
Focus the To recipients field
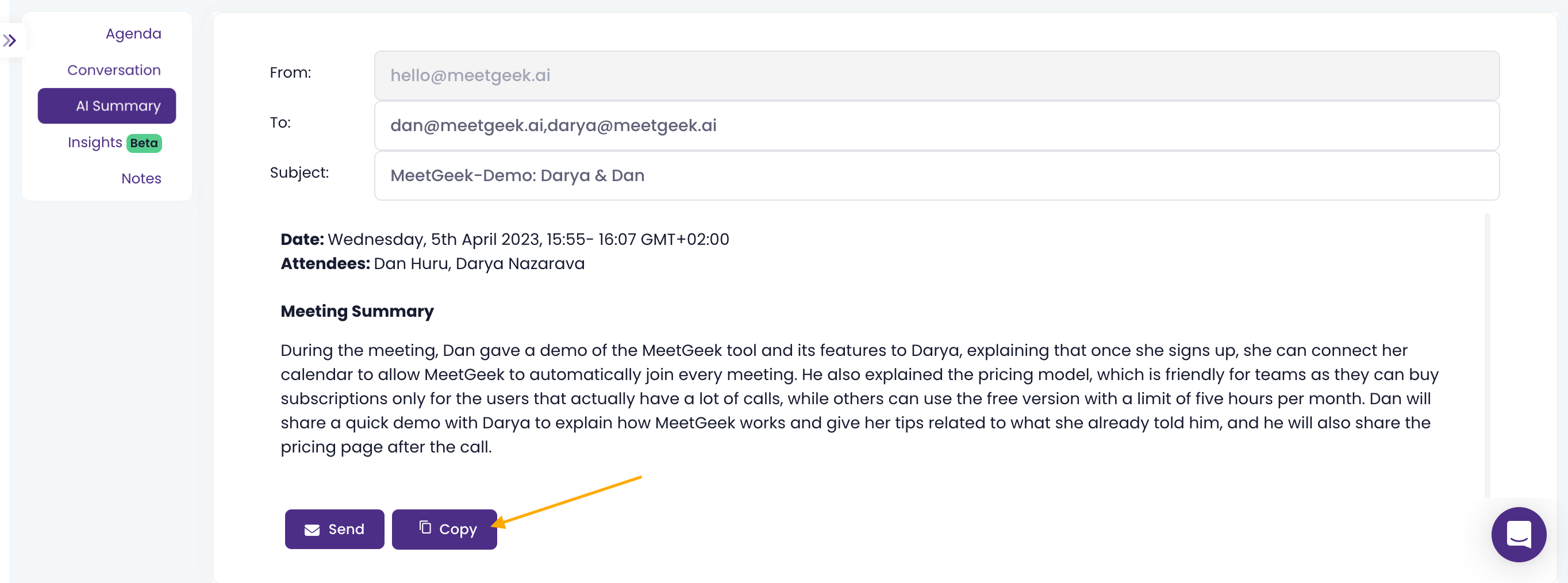tap(936, 125)
